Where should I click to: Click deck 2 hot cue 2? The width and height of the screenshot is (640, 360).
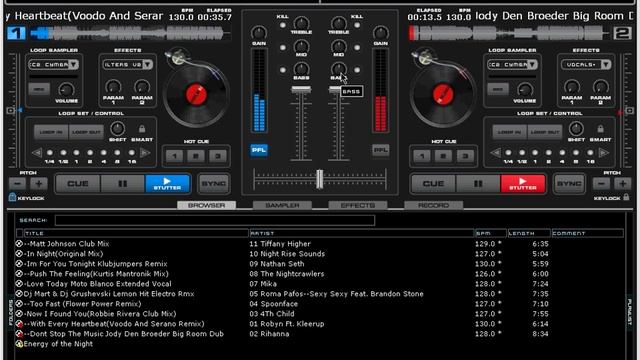443,156
